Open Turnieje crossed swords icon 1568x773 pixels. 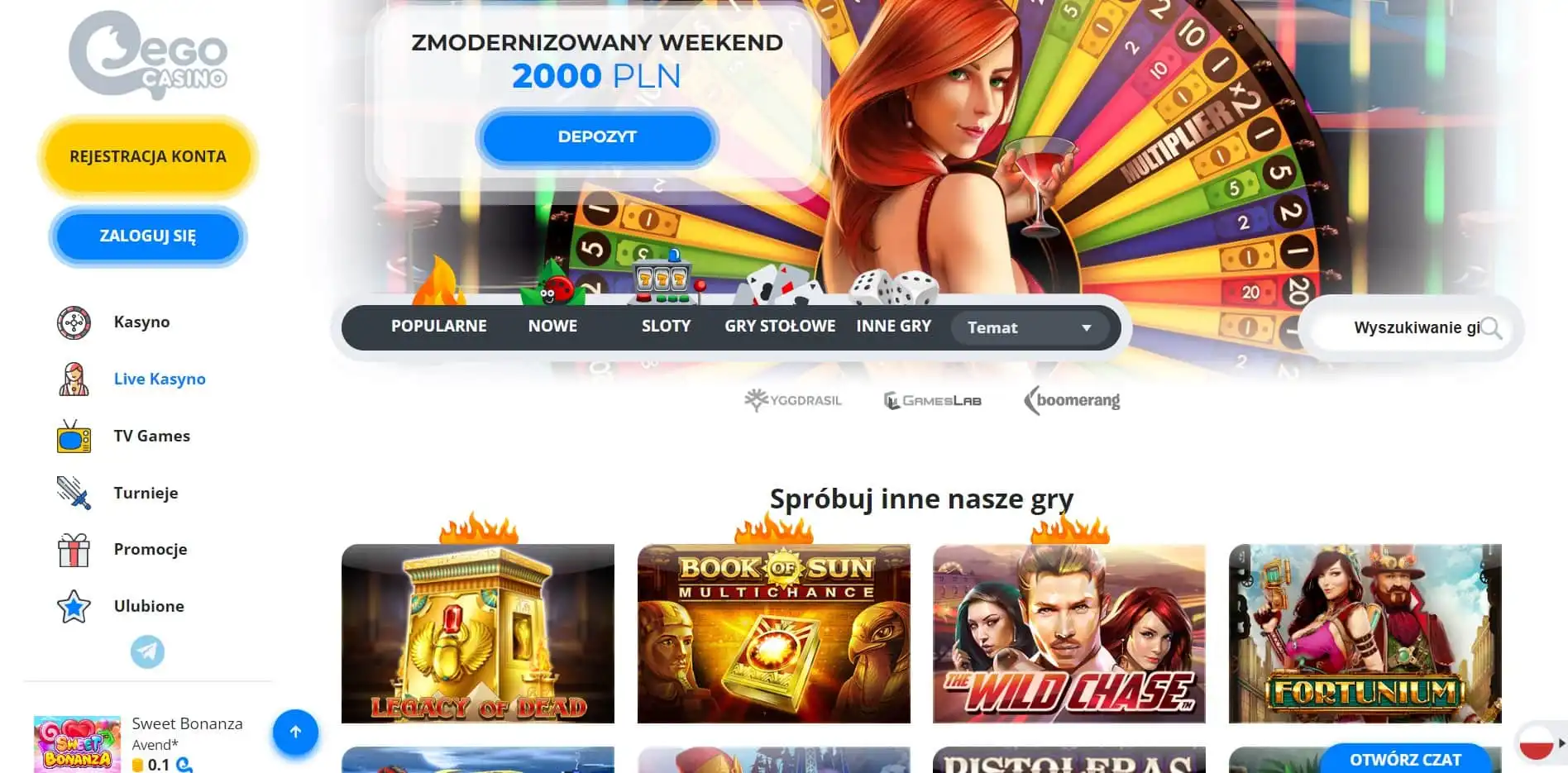coord(74,493)
